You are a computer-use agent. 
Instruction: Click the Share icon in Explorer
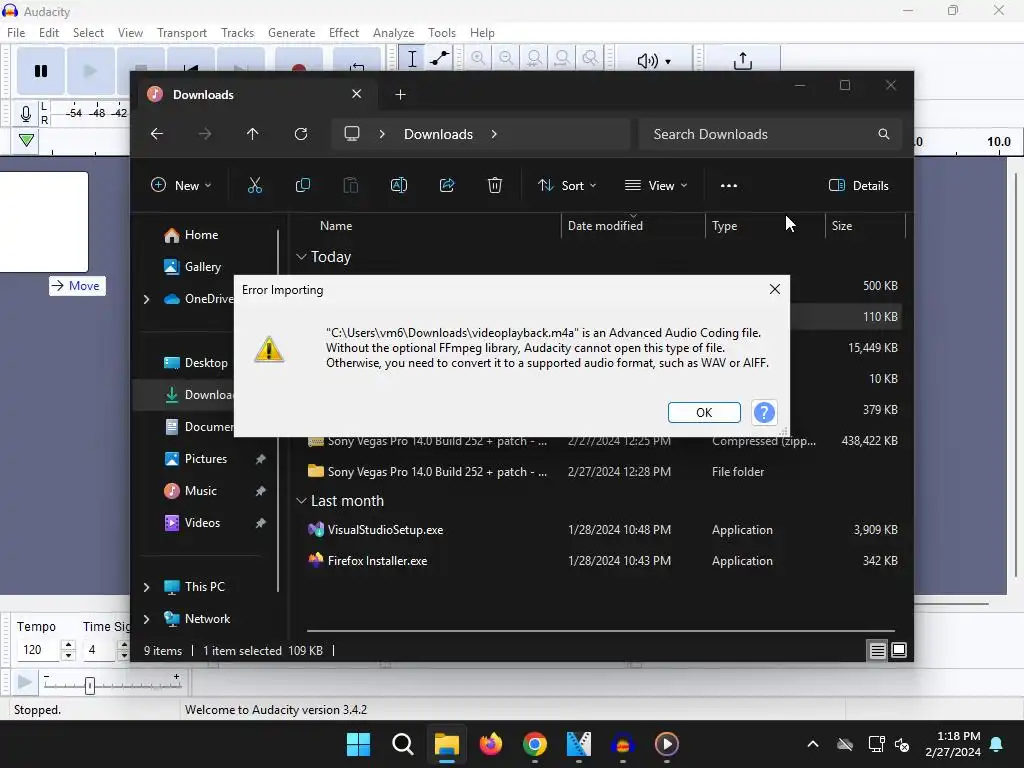coord(447,185)
